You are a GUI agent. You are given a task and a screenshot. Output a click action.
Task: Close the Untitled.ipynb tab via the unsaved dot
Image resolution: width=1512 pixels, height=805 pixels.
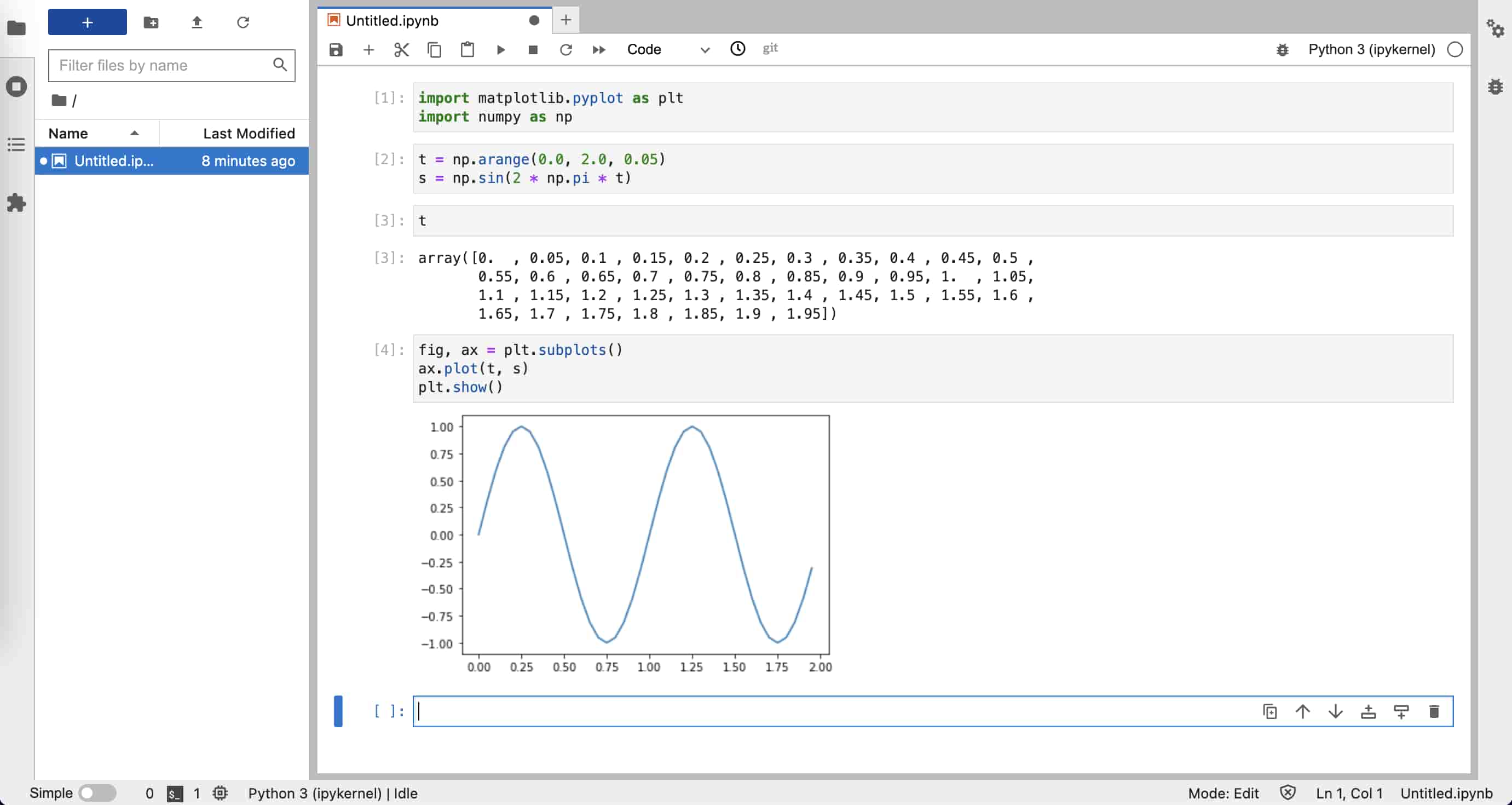click(534, 21)
